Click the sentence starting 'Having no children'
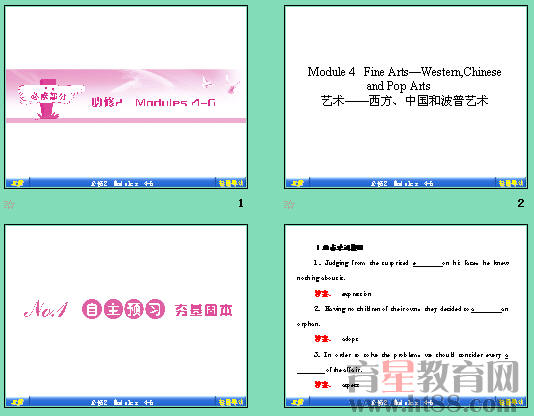Image resolution: width=534 pixels, height=416 pixels. tap(403, 316)
